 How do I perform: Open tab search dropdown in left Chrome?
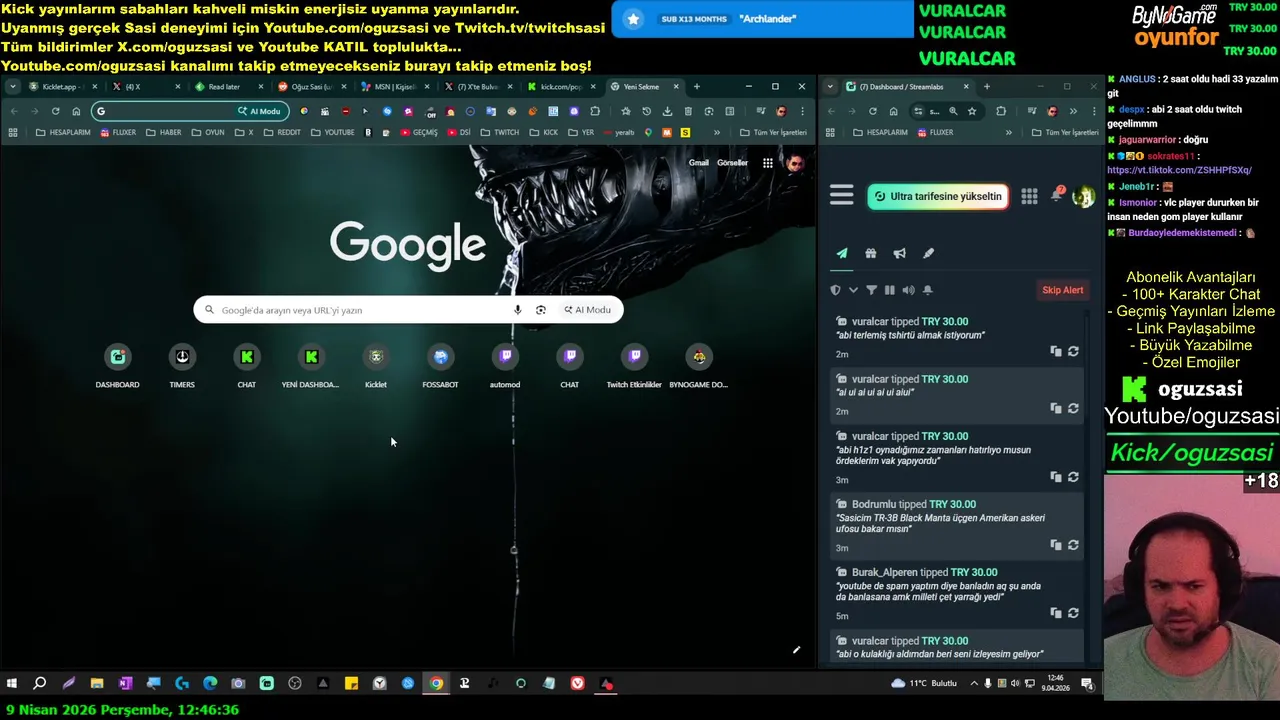coord(12,87)
